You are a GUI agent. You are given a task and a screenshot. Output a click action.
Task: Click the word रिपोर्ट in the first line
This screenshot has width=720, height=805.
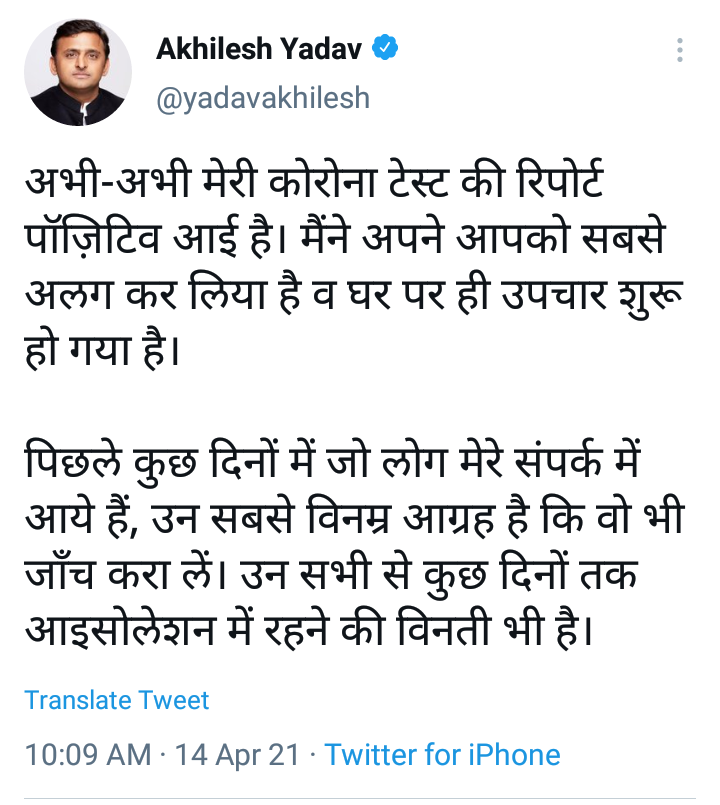[561, 181]
